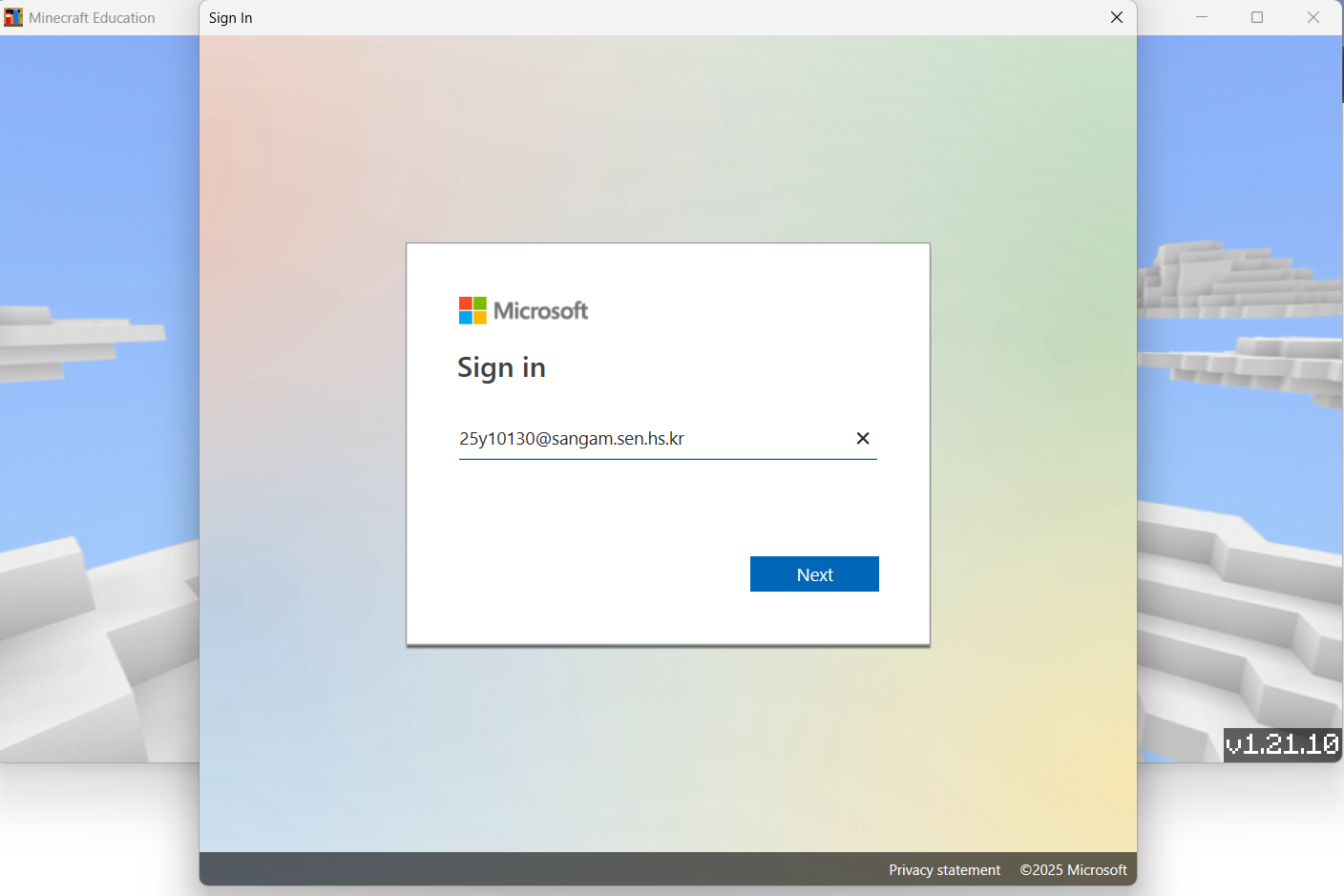The image size is (1344, 896).
Task: Click the Next button
Action: point(814,573)
